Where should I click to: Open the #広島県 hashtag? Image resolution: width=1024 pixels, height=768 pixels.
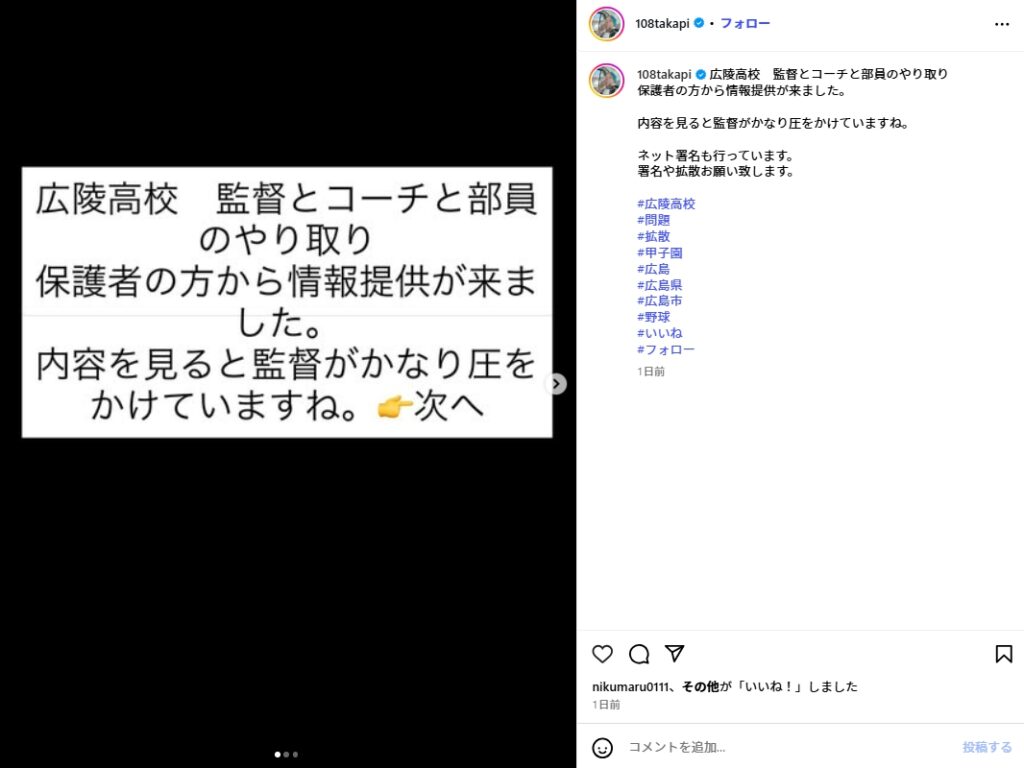coord(660,285)
